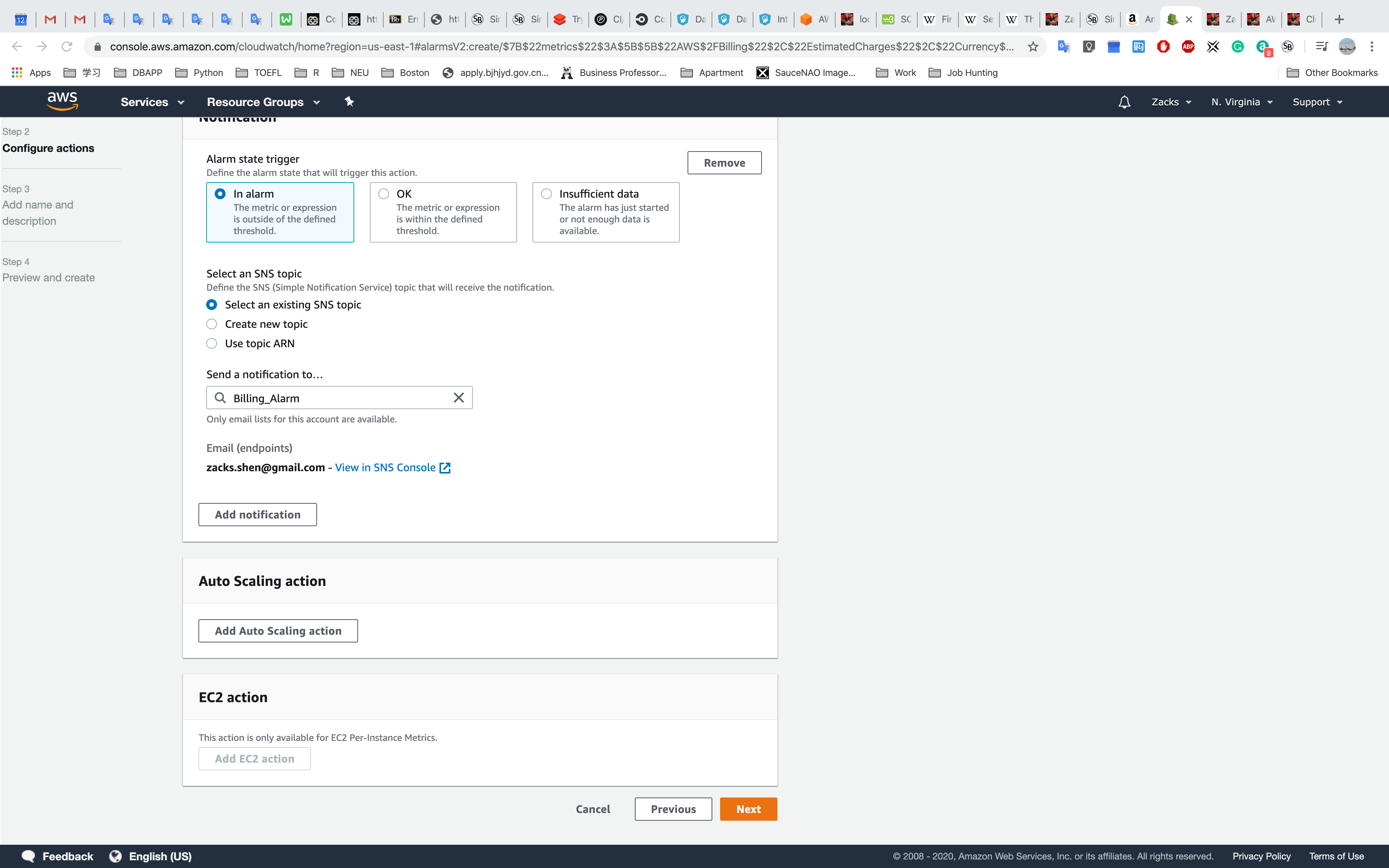This screenshot has width=1389, height=868.
Task: Click the external link icon after SNS Console
Action: [x=445, y=468]
